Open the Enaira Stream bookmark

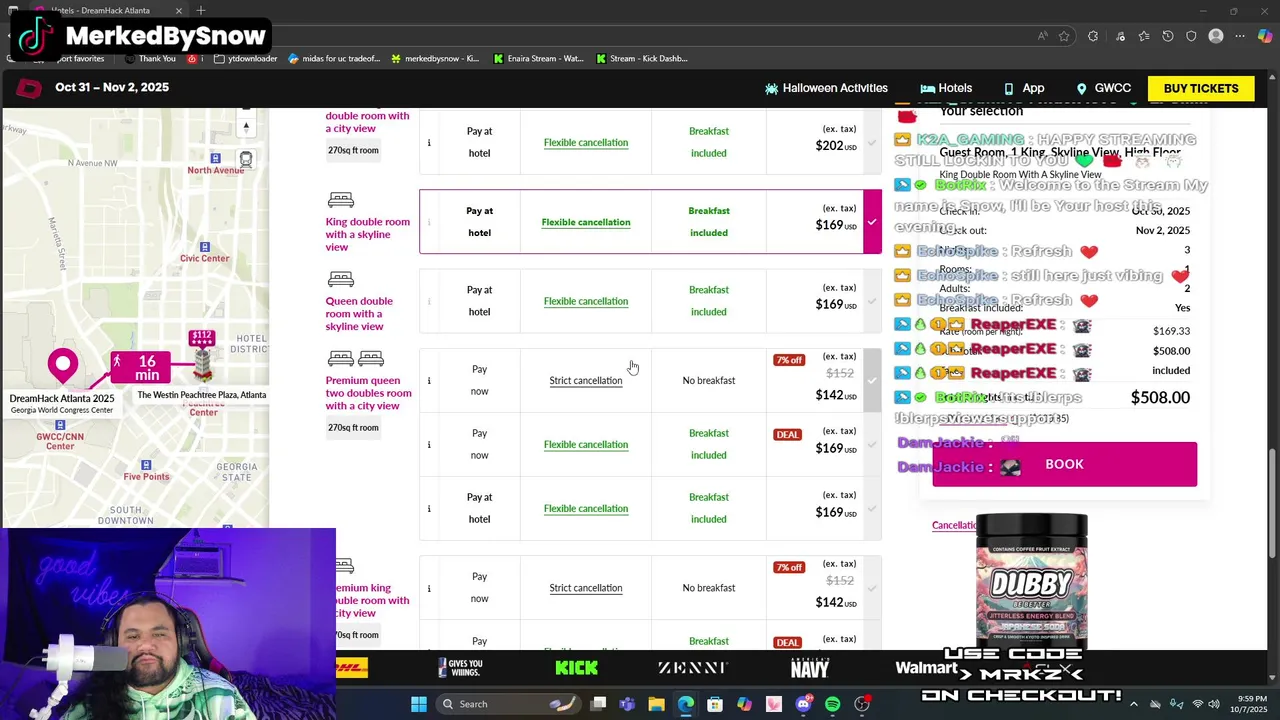pyautogui.click(x=538, y=58)
